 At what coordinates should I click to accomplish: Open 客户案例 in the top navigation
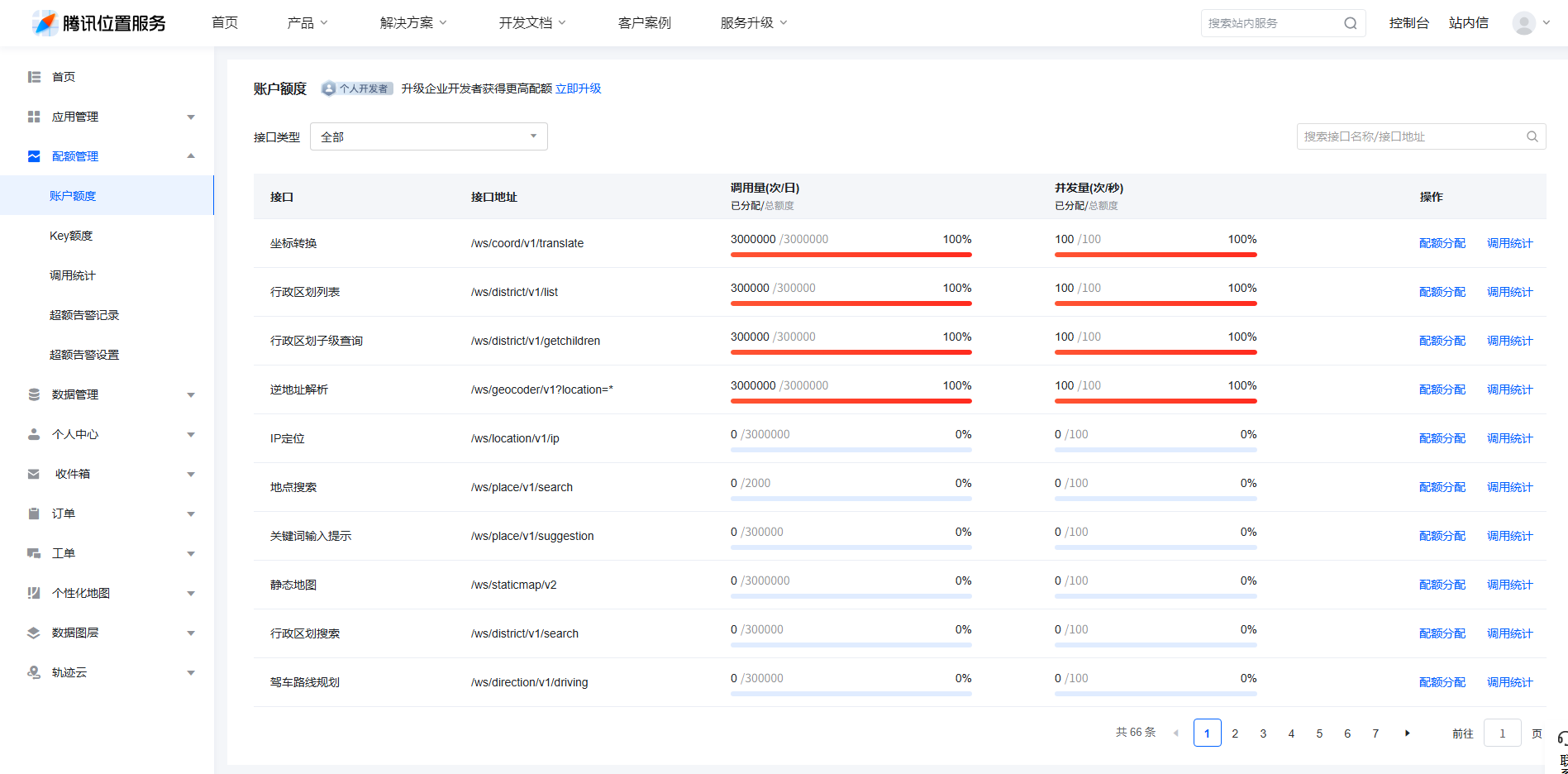click(645, 23)
